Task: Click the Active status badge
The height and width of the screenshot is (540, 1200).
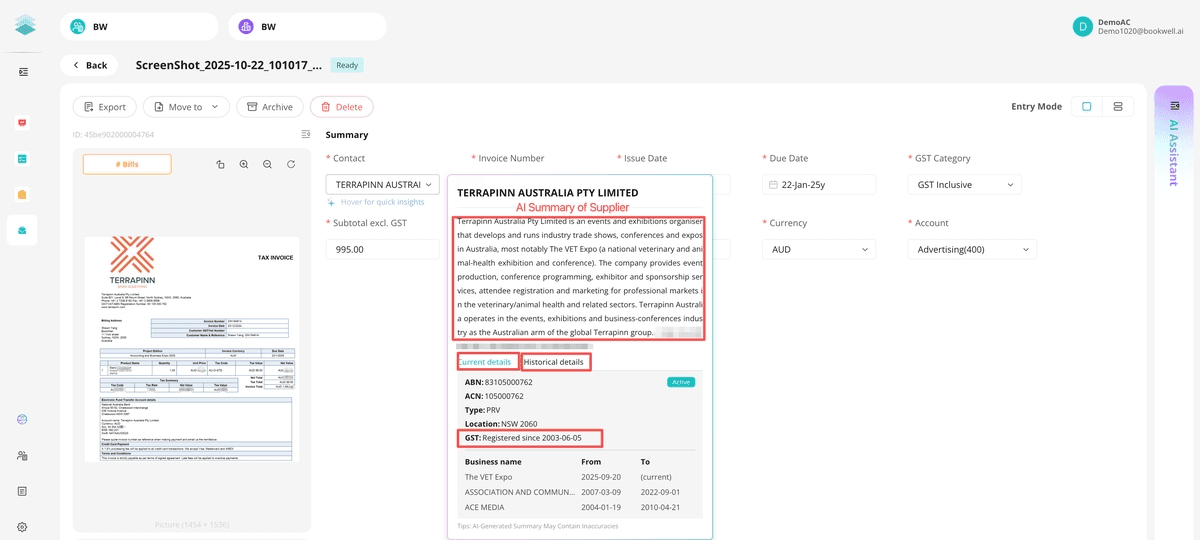Action: tap(681, 382)
